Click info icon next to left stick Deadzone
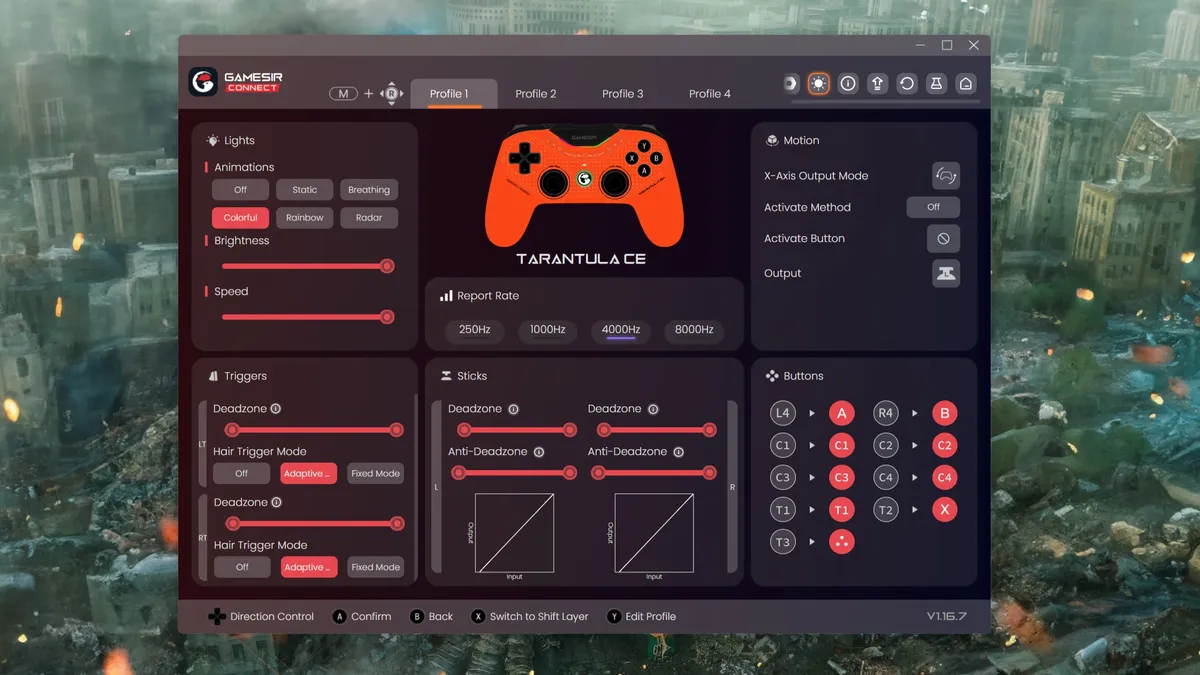 point(513,409)
